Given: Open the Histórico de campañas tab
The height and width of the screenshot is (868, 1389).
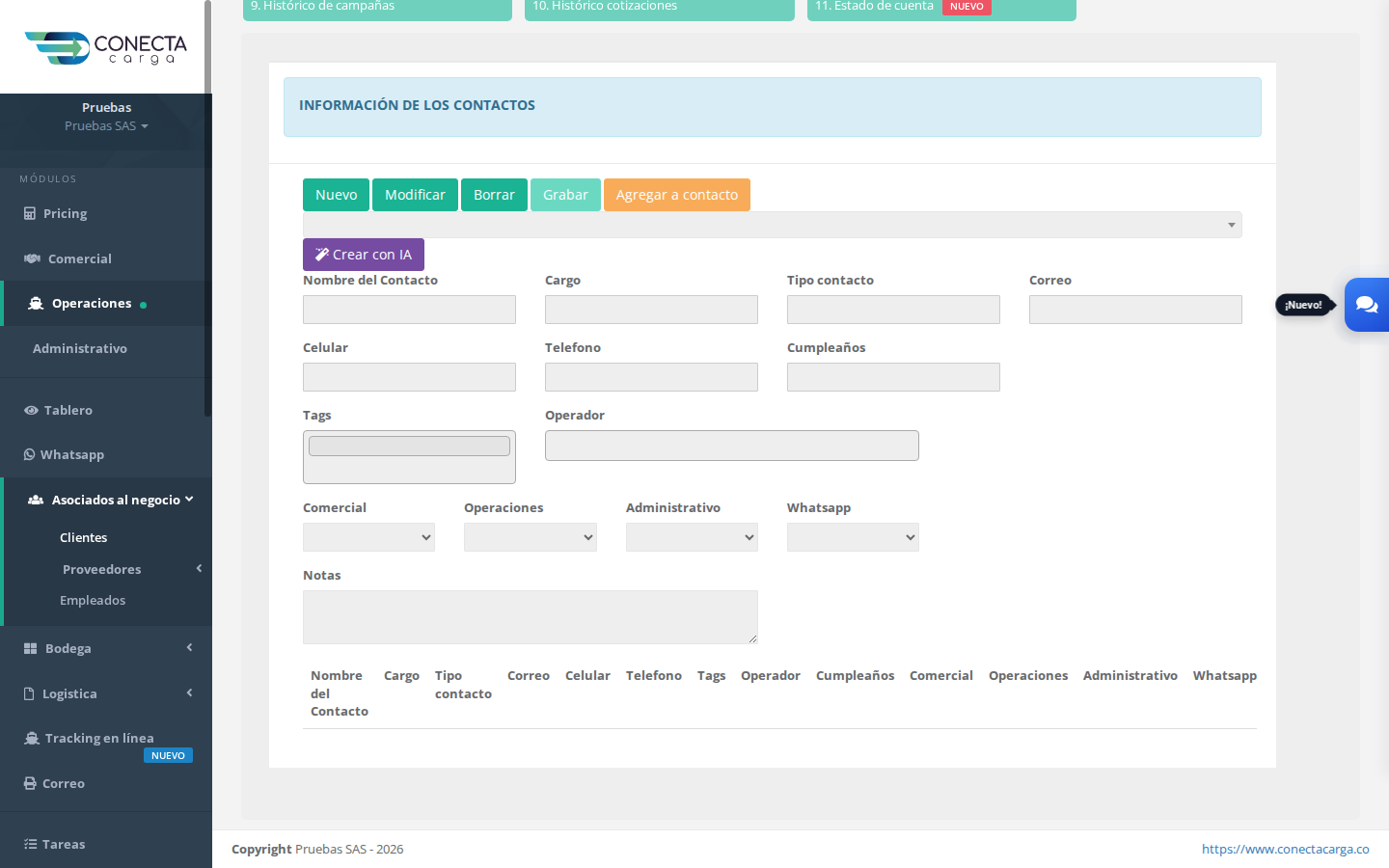Looking at the screenshot, I should tap(377, 8).
